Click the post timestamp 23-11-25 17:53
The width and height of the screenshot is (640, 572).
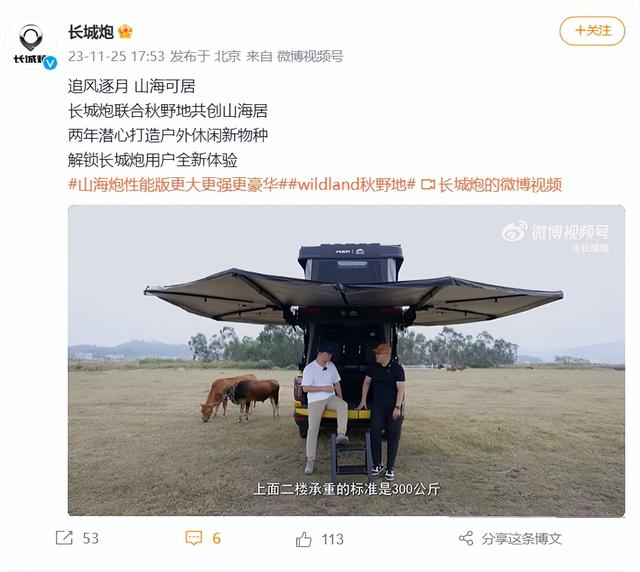pos(116,56)
